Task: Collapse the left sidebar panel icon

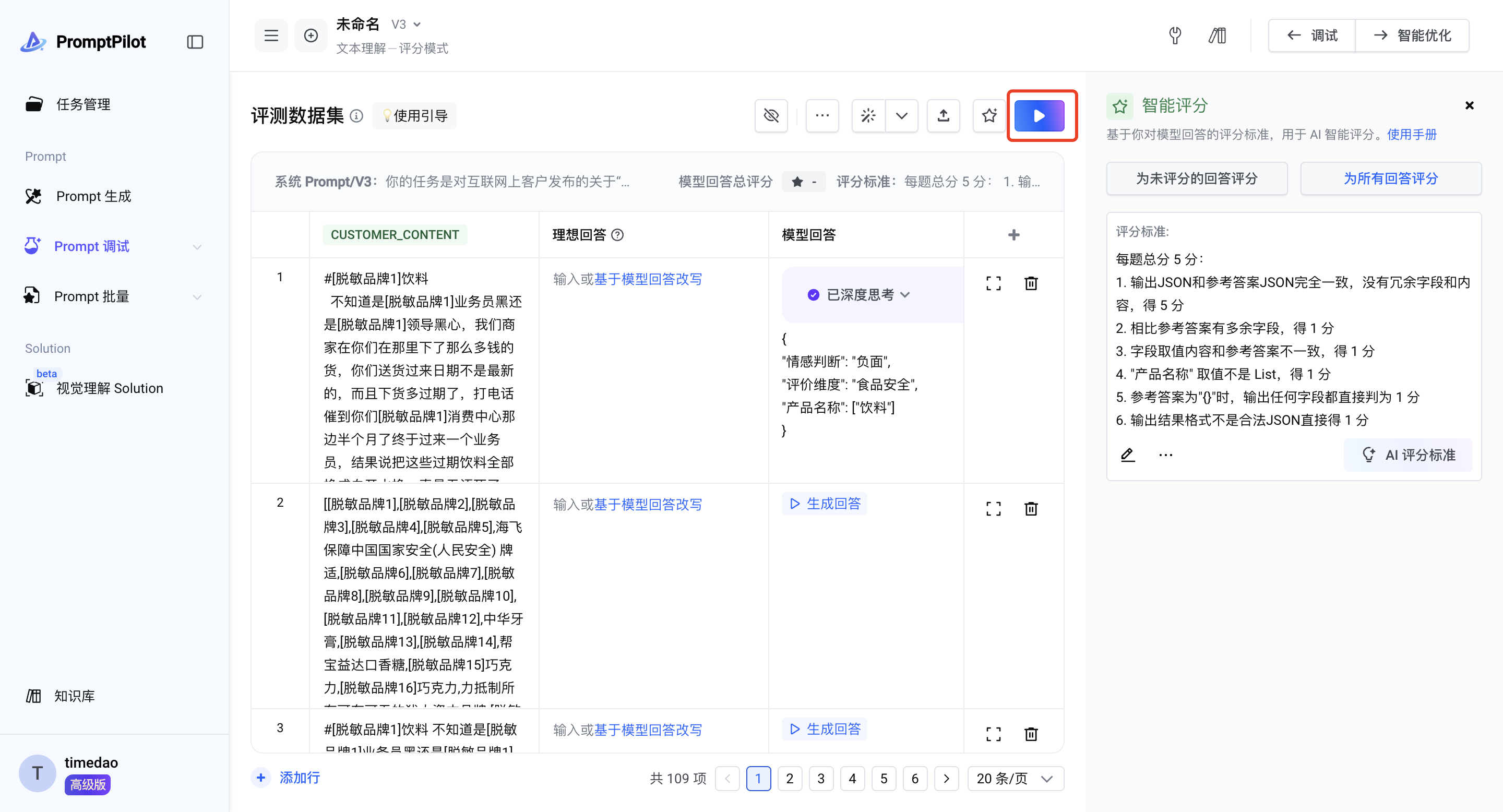Action: (195, 42)
